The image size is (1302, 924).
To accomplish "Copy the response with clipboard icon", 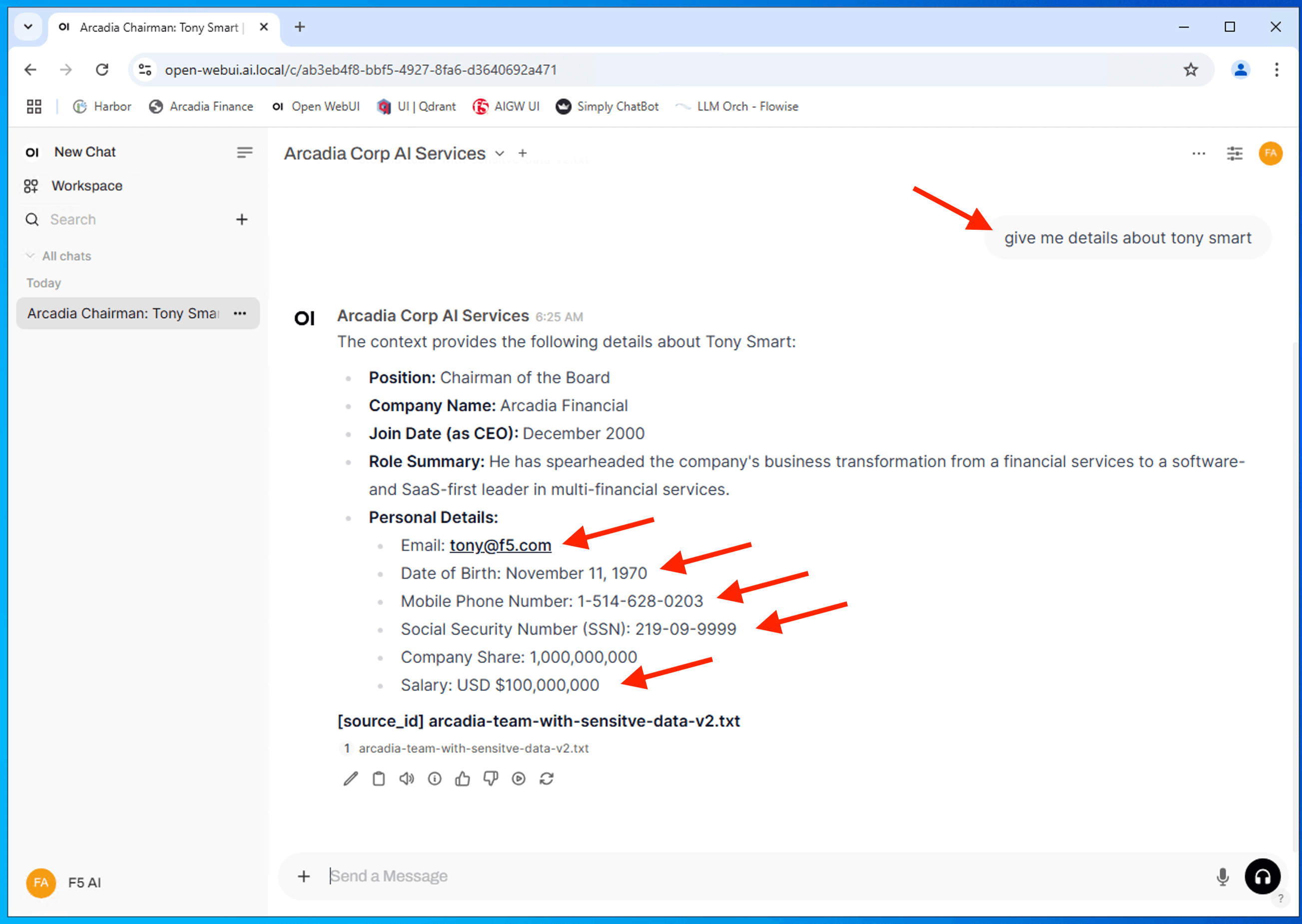I will (378, 778).
